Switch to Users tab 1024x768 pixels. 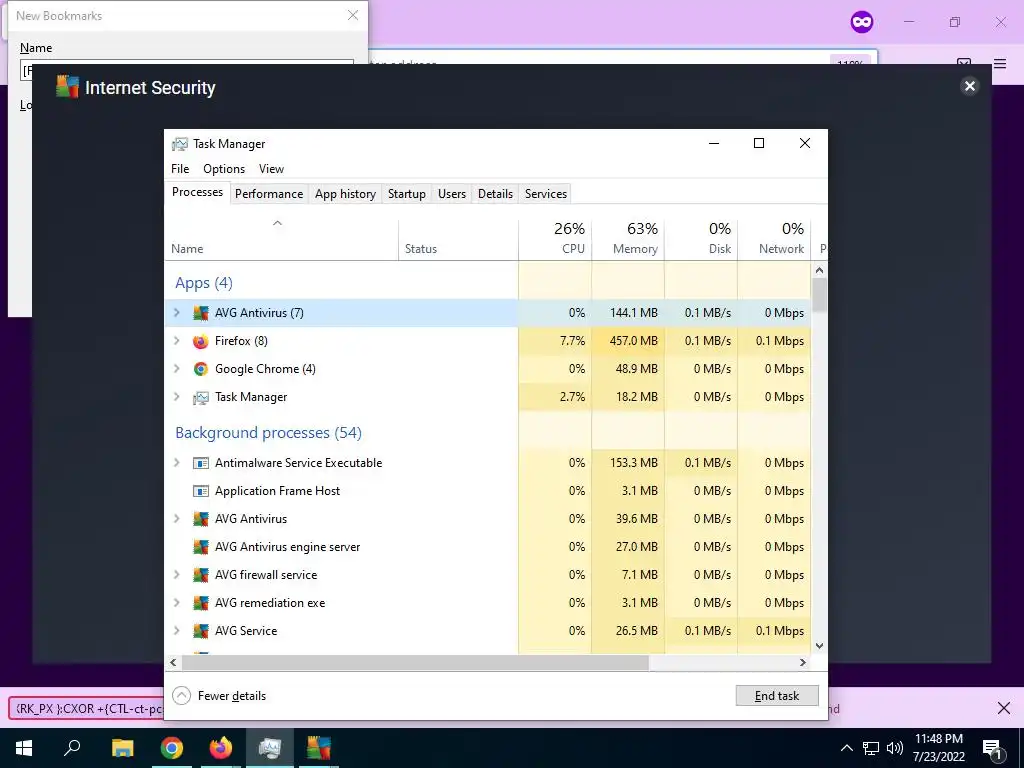(452, 194)
